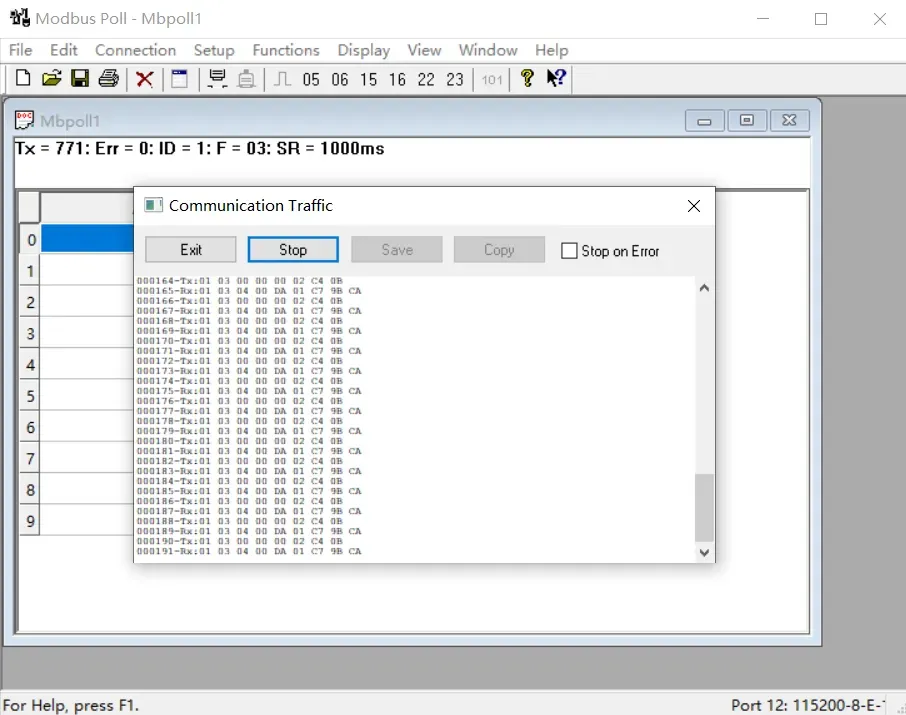This screenshot has width=906, height=715.
Task: Select function 16 toolbar button
Action: pyautogui.click(x=397, y=79)
